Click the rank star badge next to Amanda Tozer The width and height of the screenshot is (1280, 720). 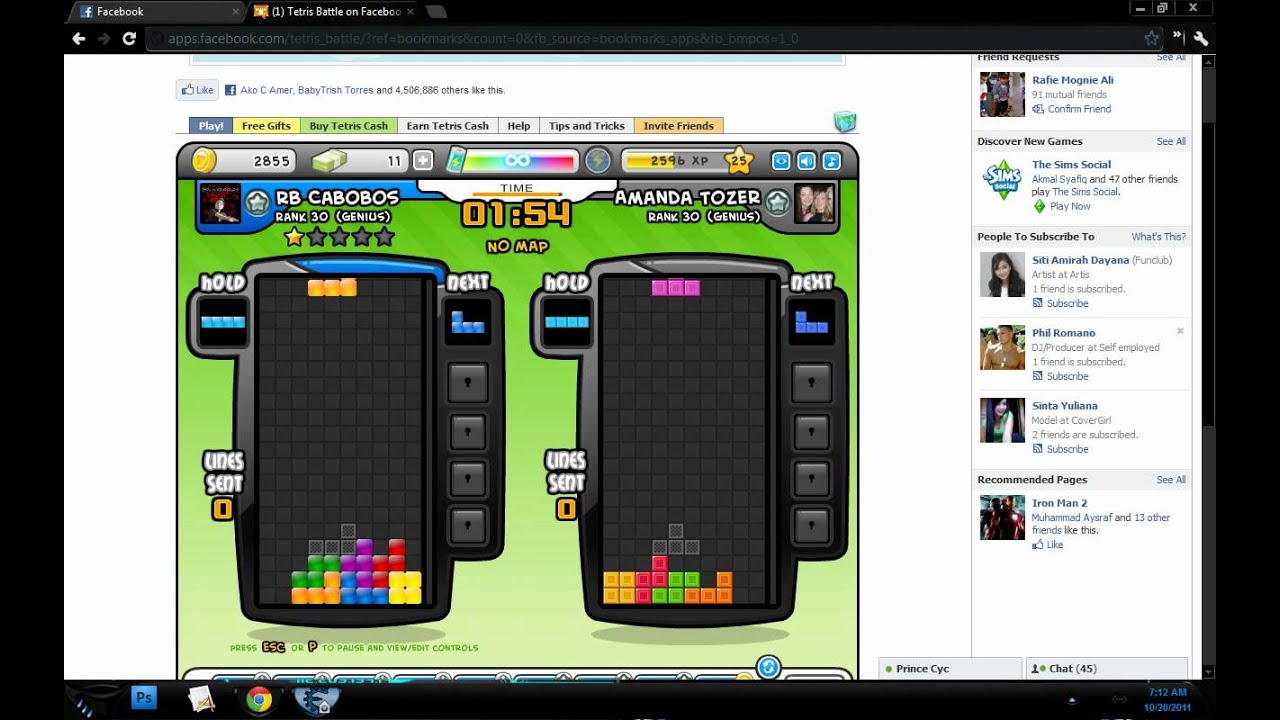pos(777,204)
